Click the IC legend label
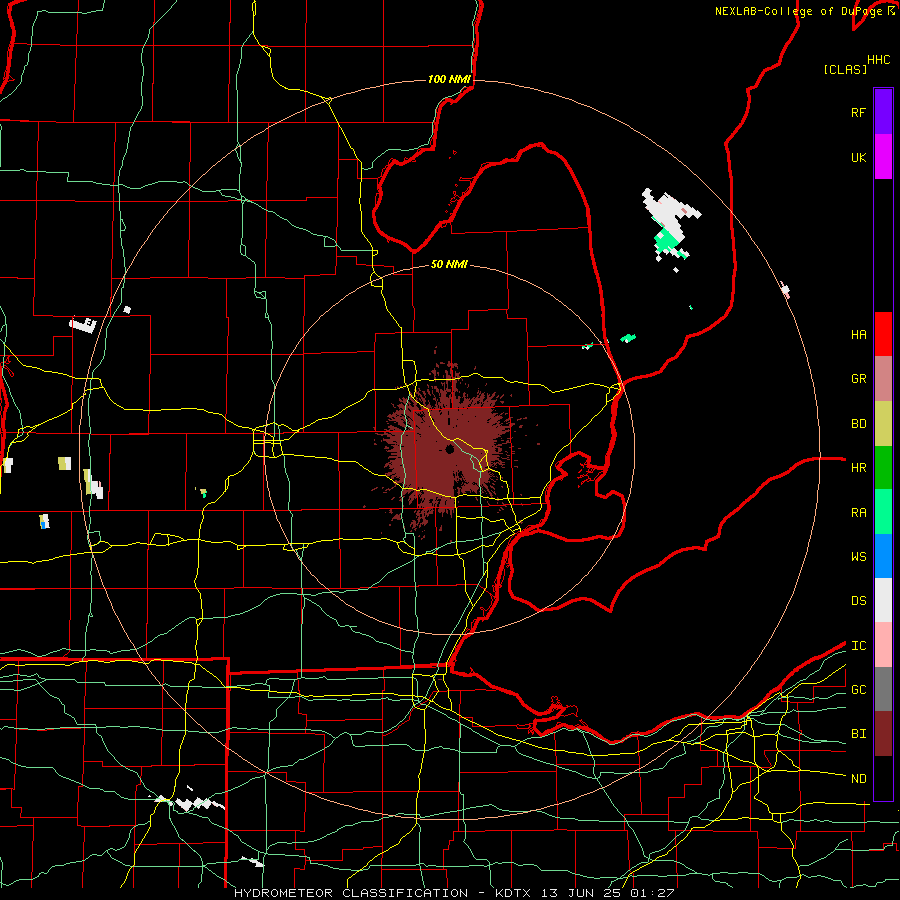Screen dimensions: 900x900 tap(858, 646)
